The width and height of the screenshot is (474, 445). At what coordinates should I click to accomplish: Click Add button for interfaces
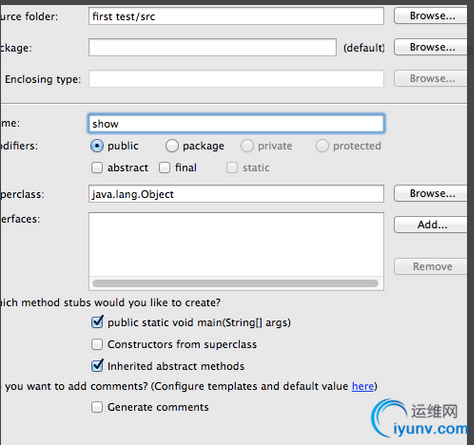coord(431,225)
